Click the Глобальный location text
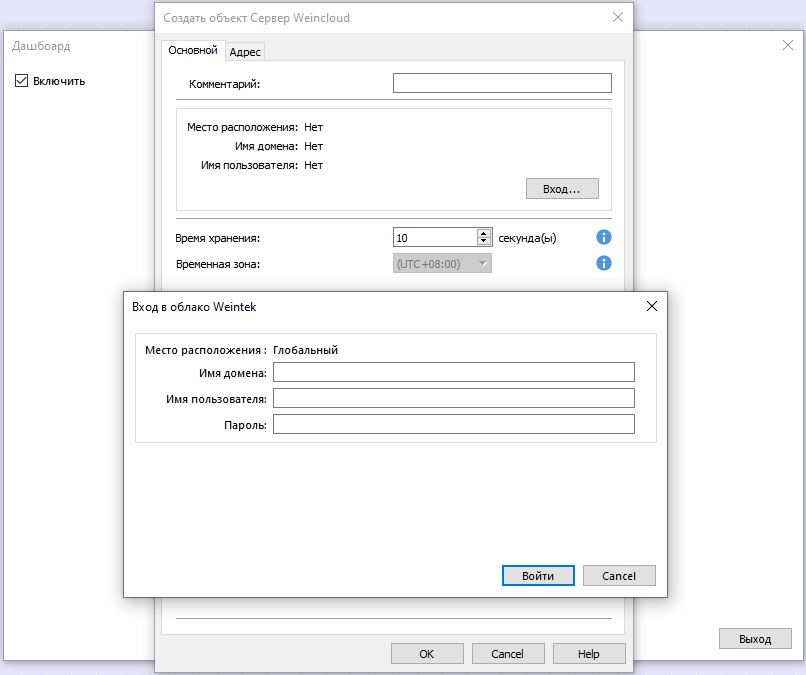 click(305, 350)
